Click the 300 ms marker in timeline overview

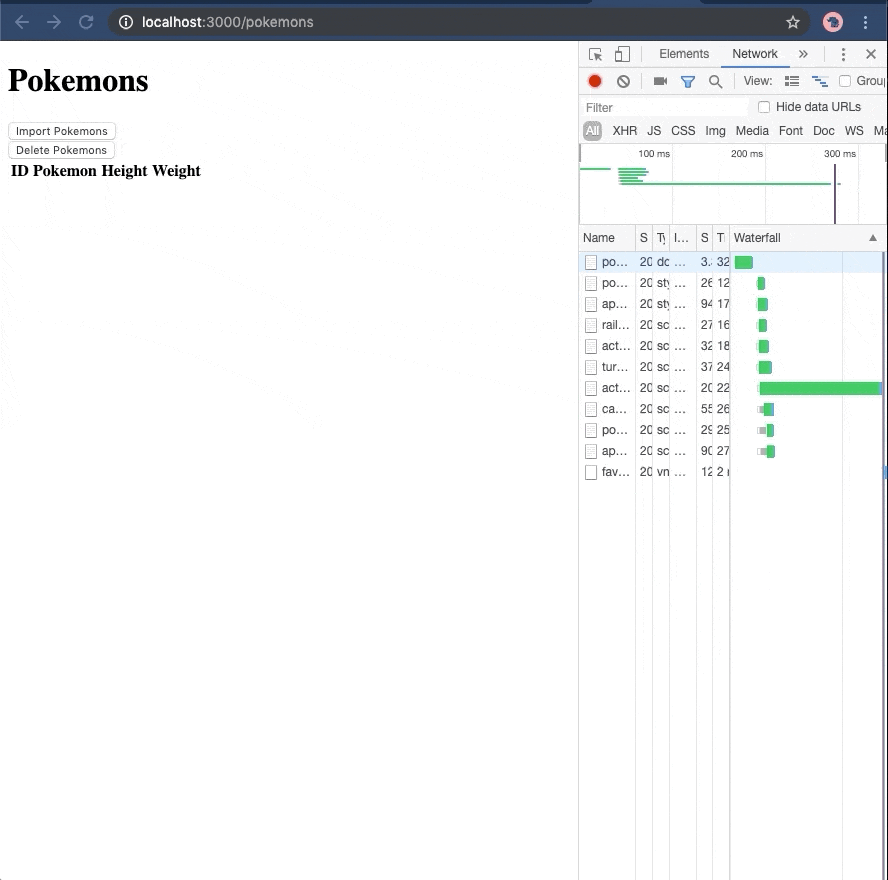(839, 154)
